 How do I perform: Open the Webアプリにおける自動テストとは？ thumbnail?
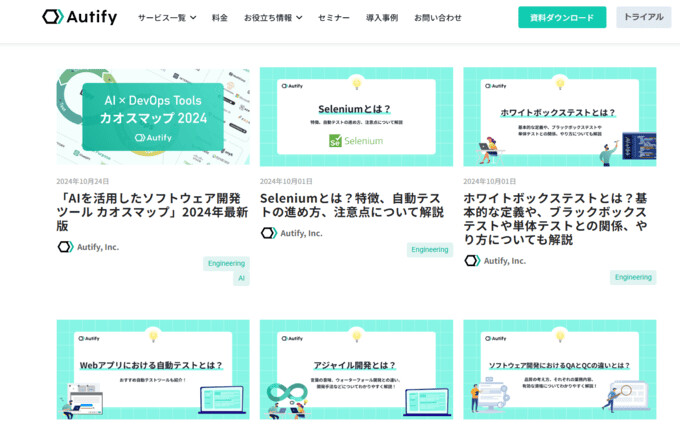coord(153,369)
